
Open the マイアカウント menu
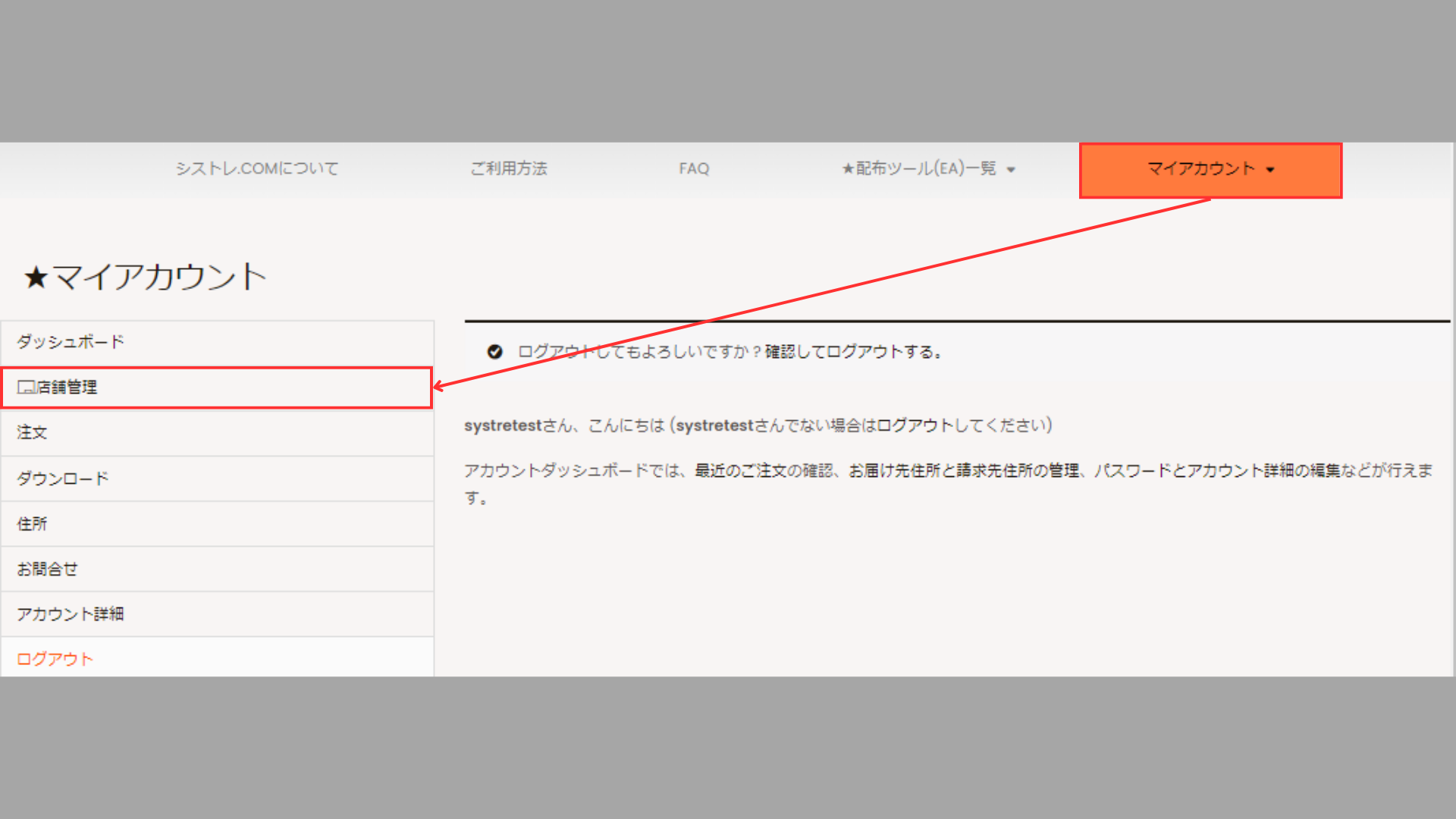1210,170
